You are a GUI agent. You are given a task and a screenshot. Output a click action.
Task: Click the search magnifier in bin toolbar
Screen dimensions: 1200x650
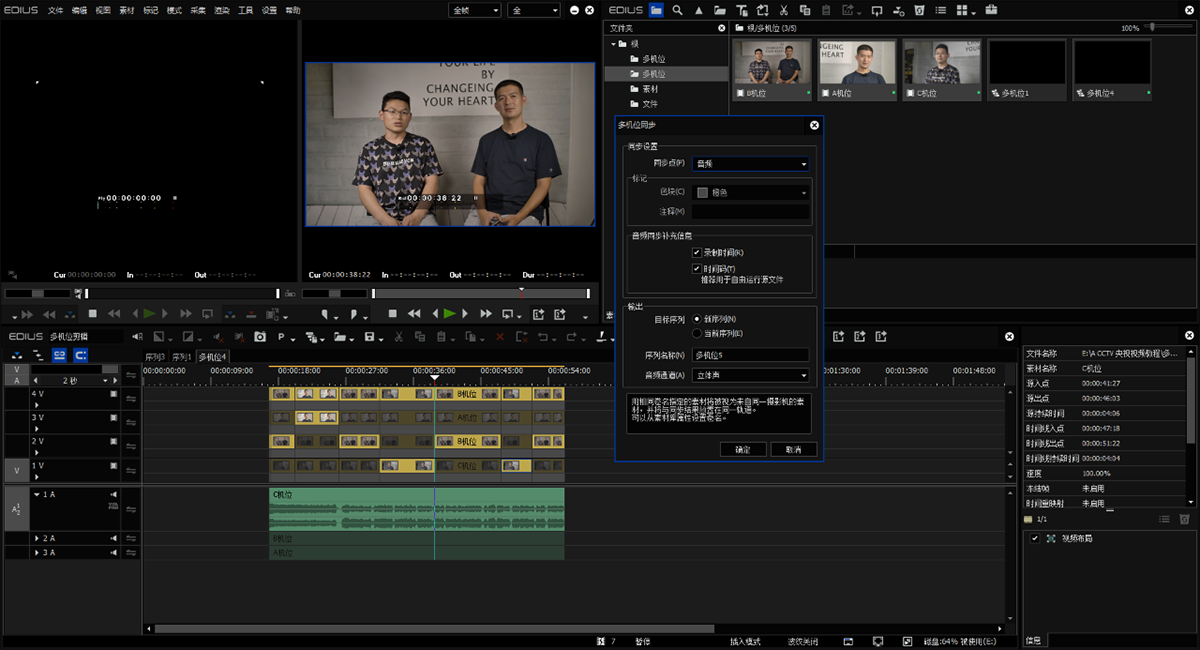pyautogui.click(x=677, y=10)
